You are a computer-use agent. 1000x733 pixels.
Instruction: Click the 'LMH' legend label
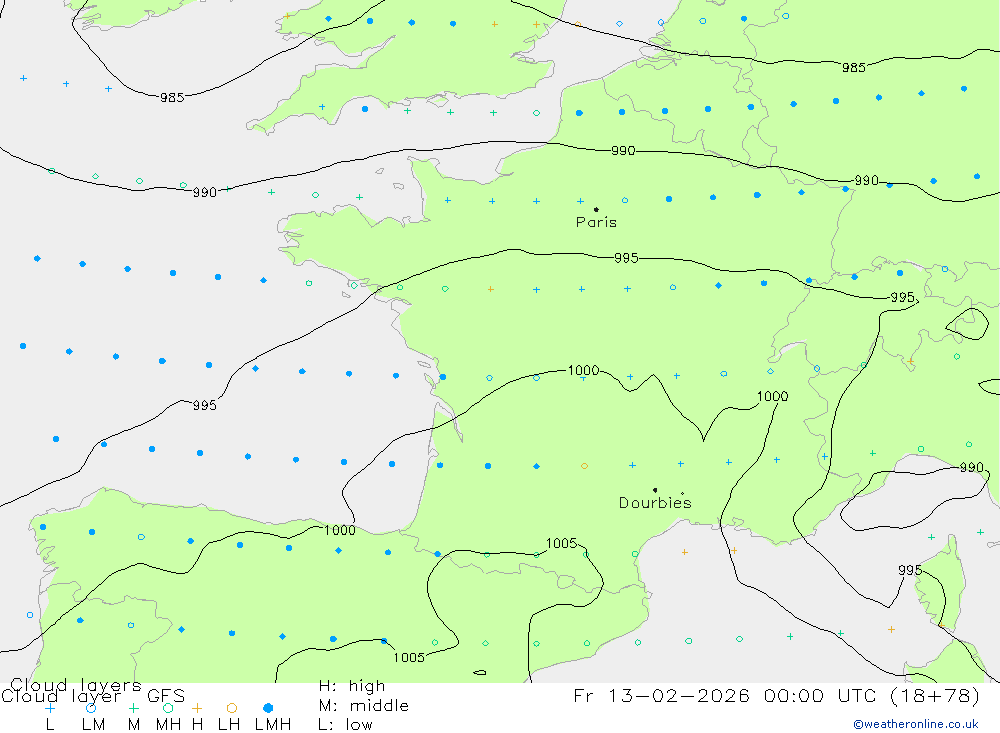coord(273,725)
